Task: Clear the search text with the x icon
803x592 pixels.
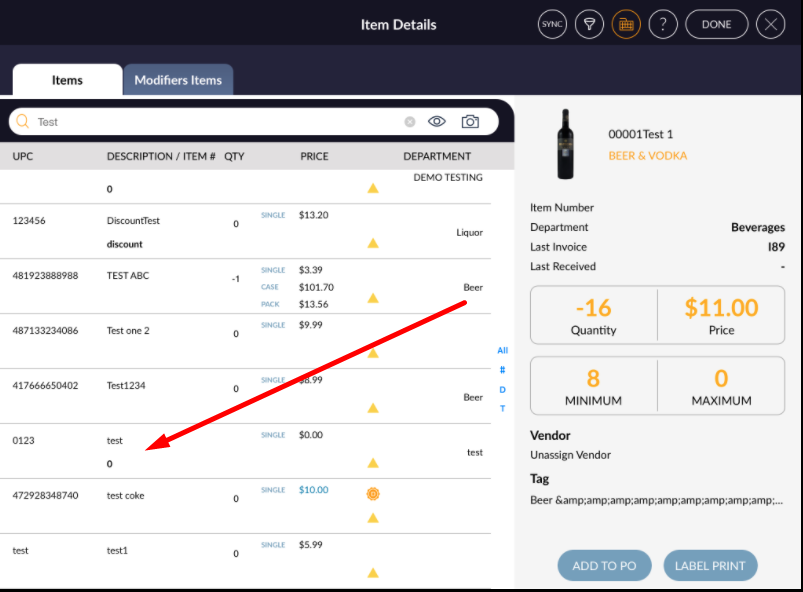Action: (410, 122)
